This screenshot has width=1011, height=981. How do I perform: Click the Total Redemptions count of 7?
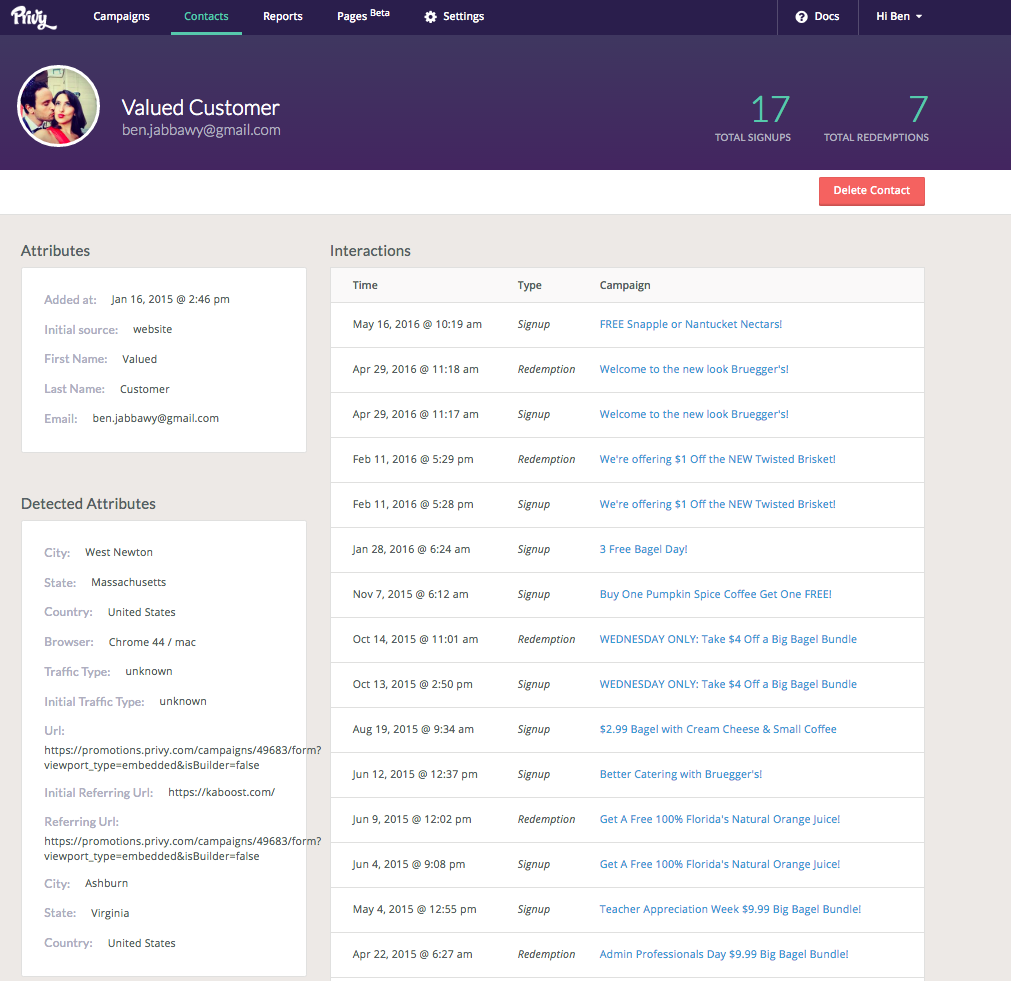pos(917,109)
